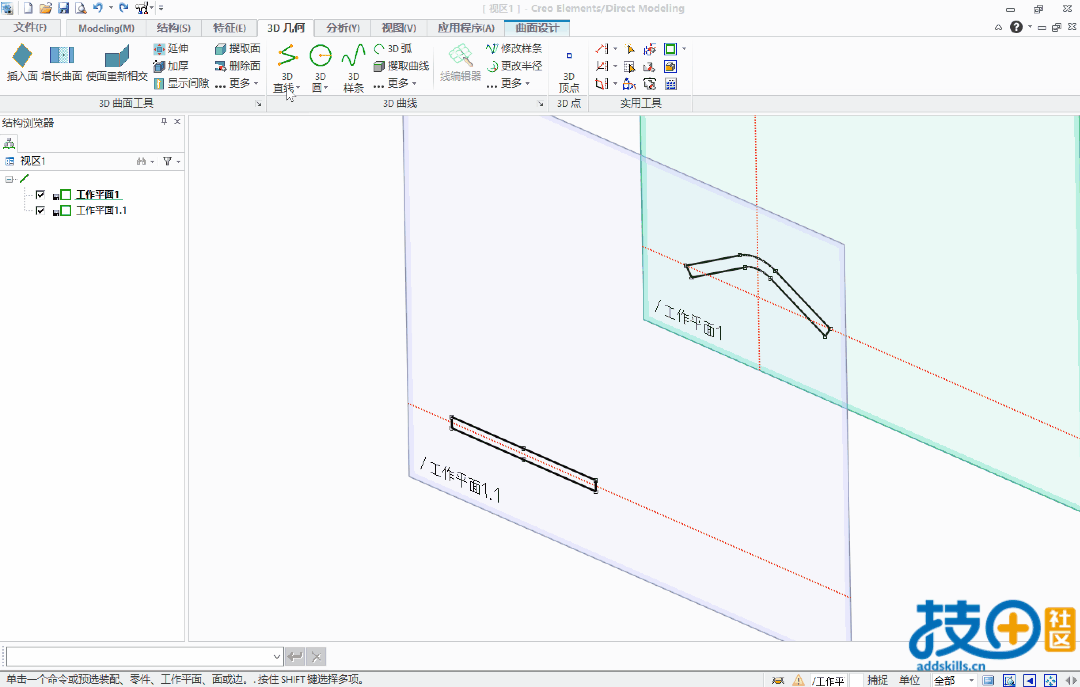
Task: Open the filter funnel dropdown in browser
Action: point(172,161)
